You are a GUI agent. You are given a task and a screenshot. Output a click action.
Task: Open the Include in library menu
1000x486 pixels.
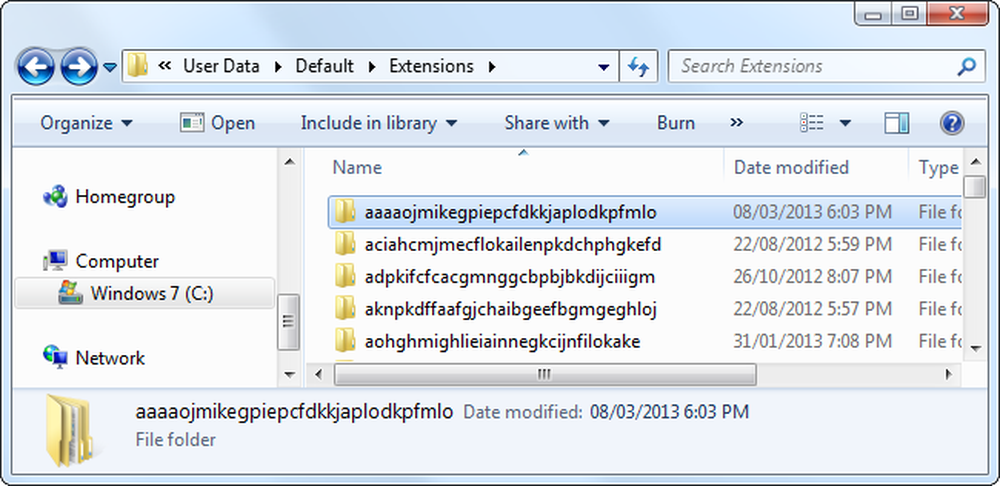coord(379,123)
